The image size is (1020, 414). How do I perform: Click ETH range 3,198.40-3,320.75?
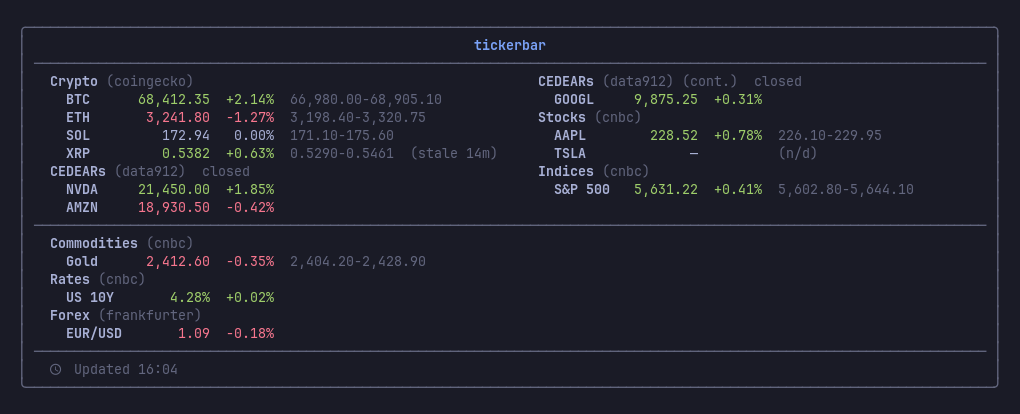click(358, 118)
